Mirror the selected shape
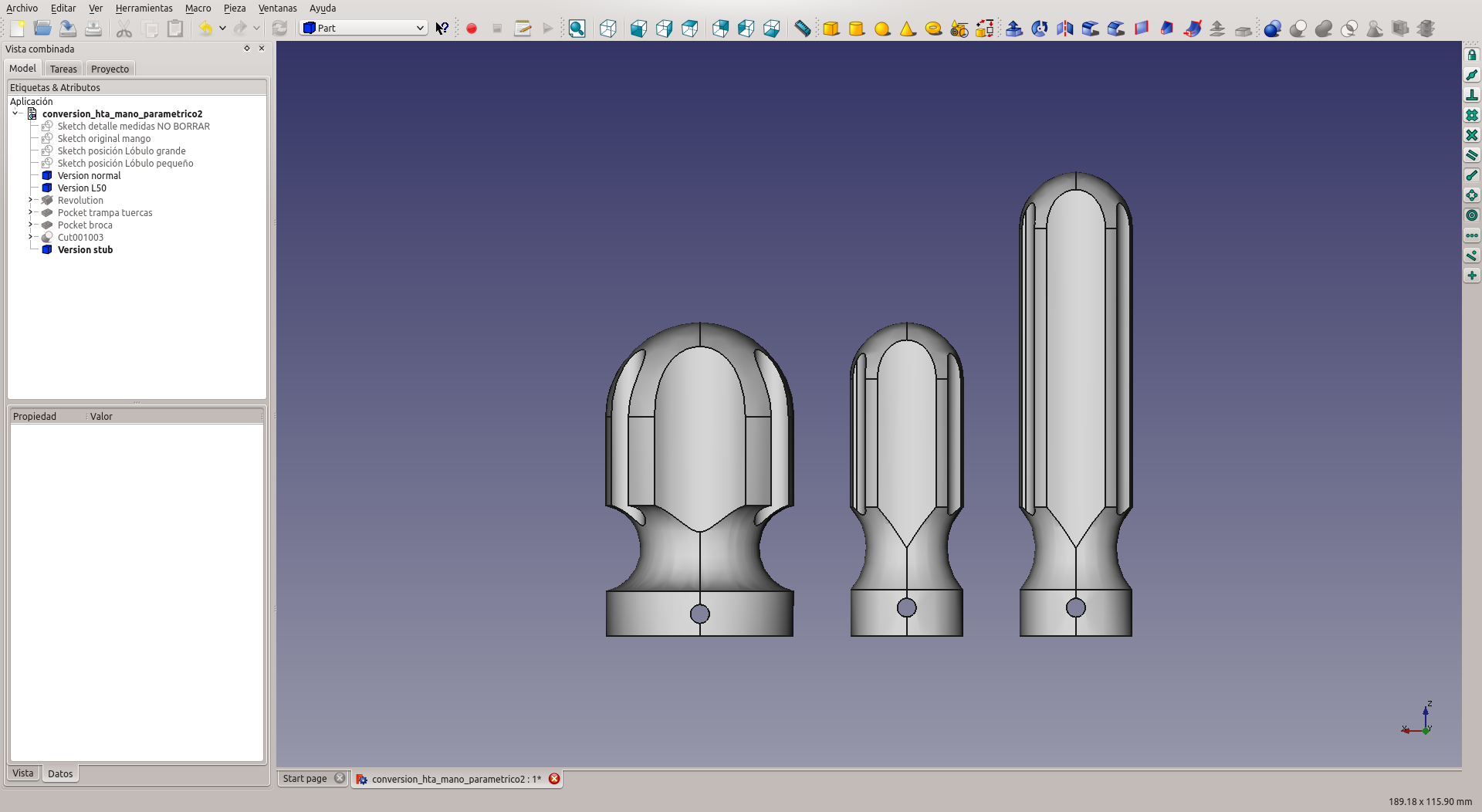The width and height of the screenshot is (1482, 812). (x=1065, y=29)
